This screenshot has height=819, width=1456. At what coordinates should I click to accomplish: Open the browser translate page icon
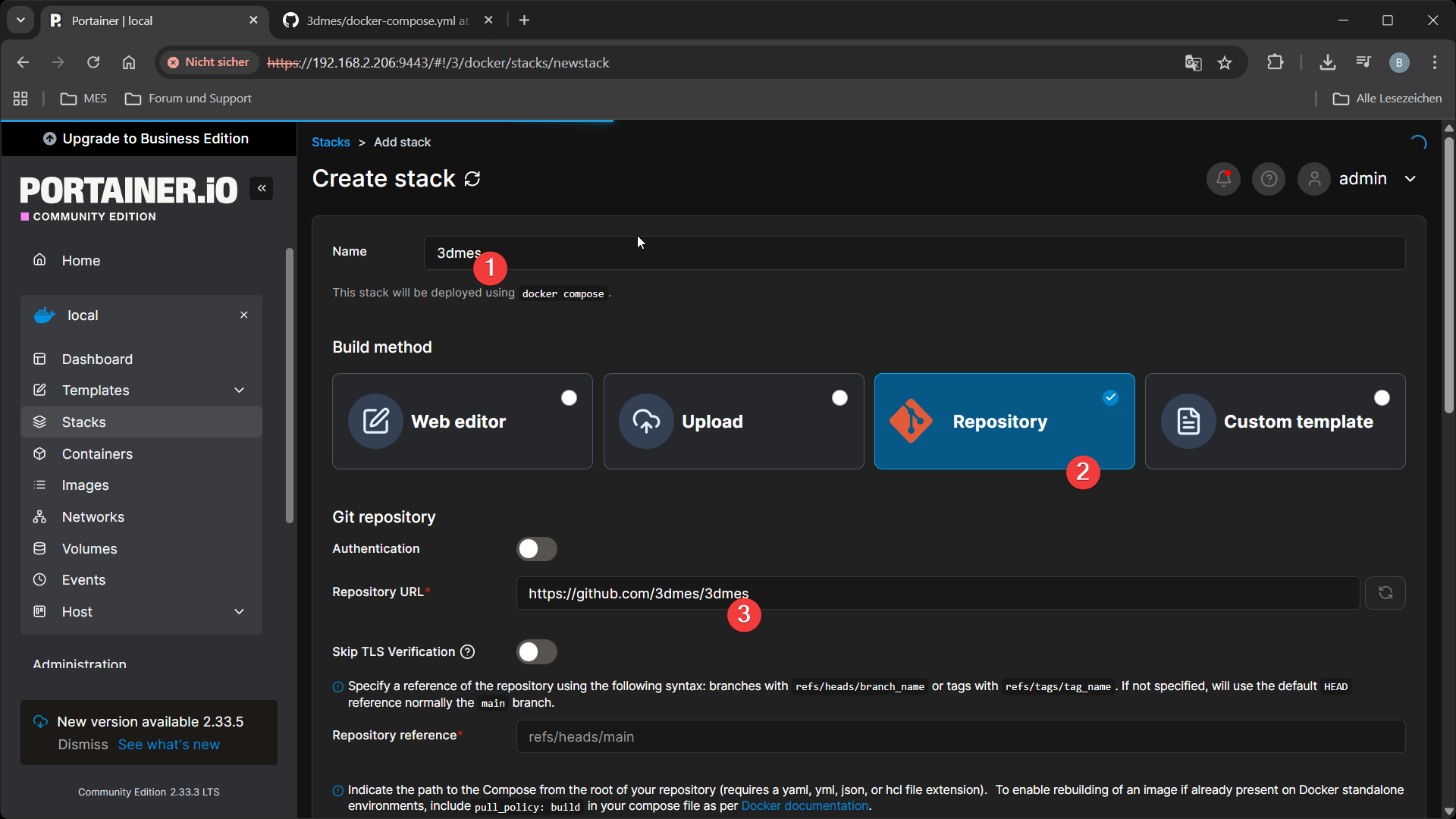coord(1193,63)
